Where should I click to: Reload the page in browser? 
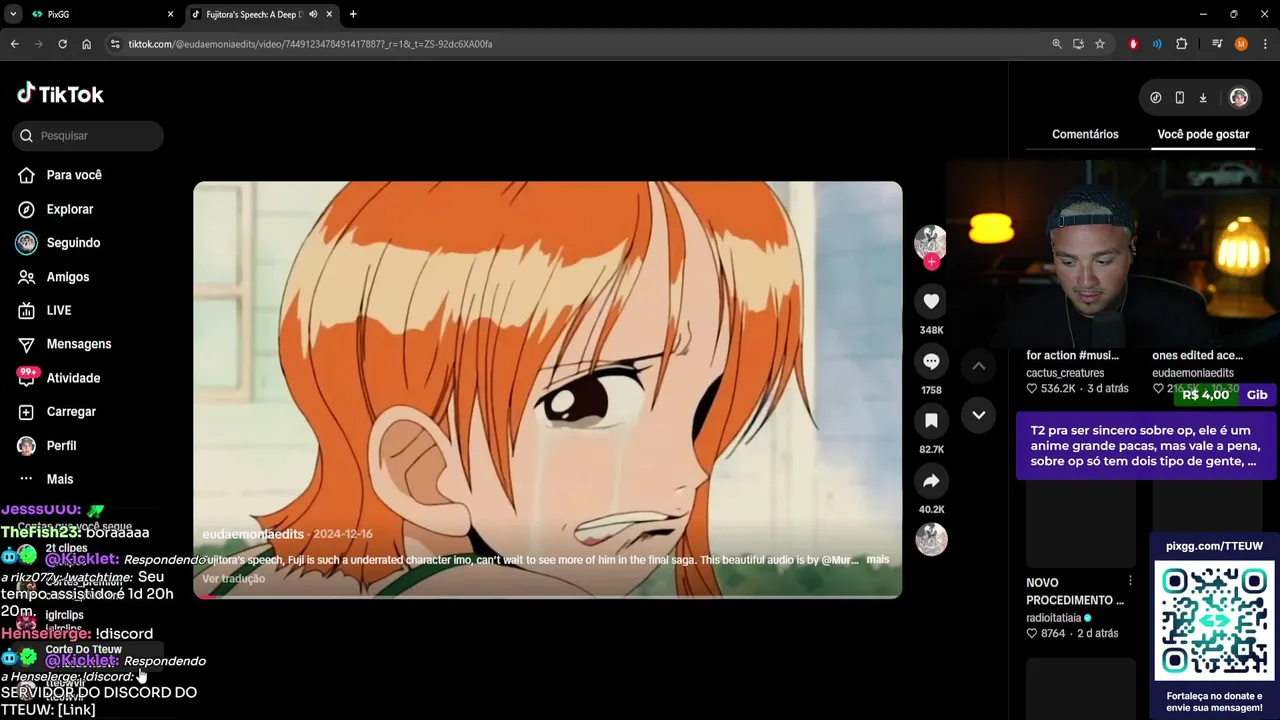(x=62, y=44)
